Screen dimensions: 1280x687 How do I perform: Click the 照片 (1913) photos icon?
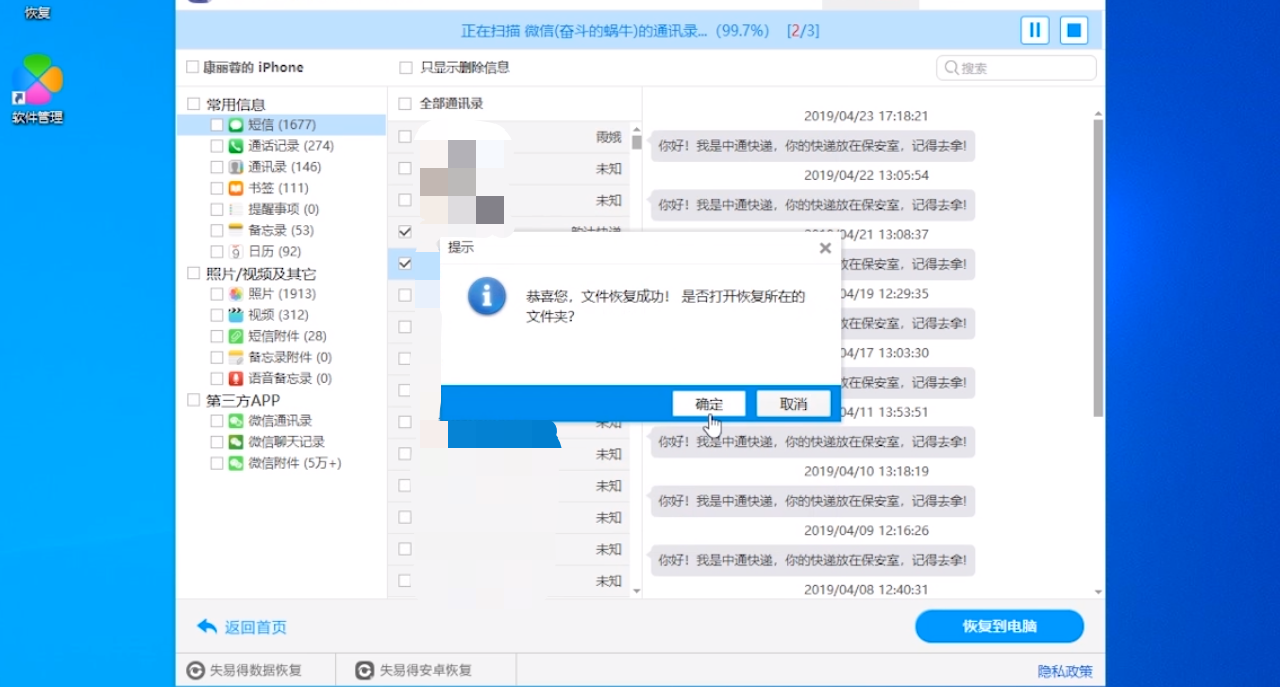tap(236, 294)
